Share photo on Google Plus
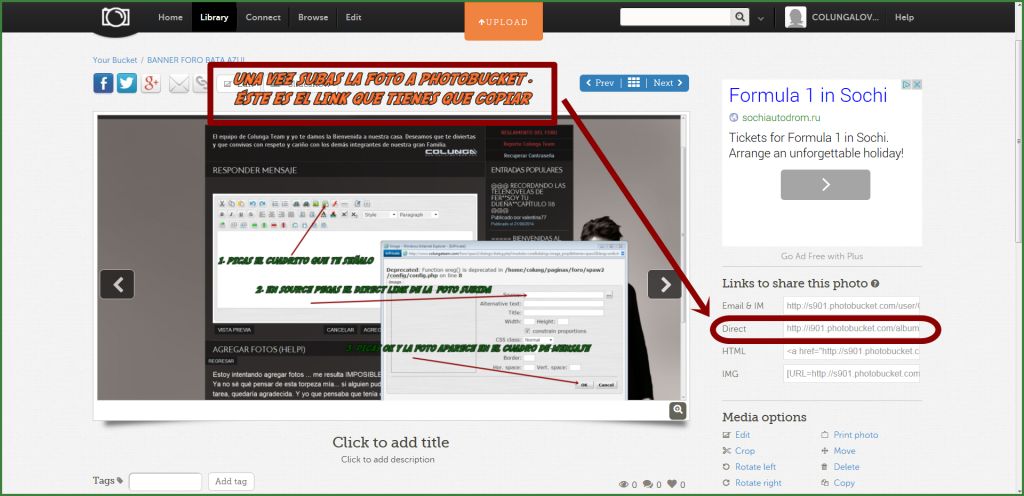Image resolution: width=1024 pixels, height=496 pixels. click(x=152, y=83)
